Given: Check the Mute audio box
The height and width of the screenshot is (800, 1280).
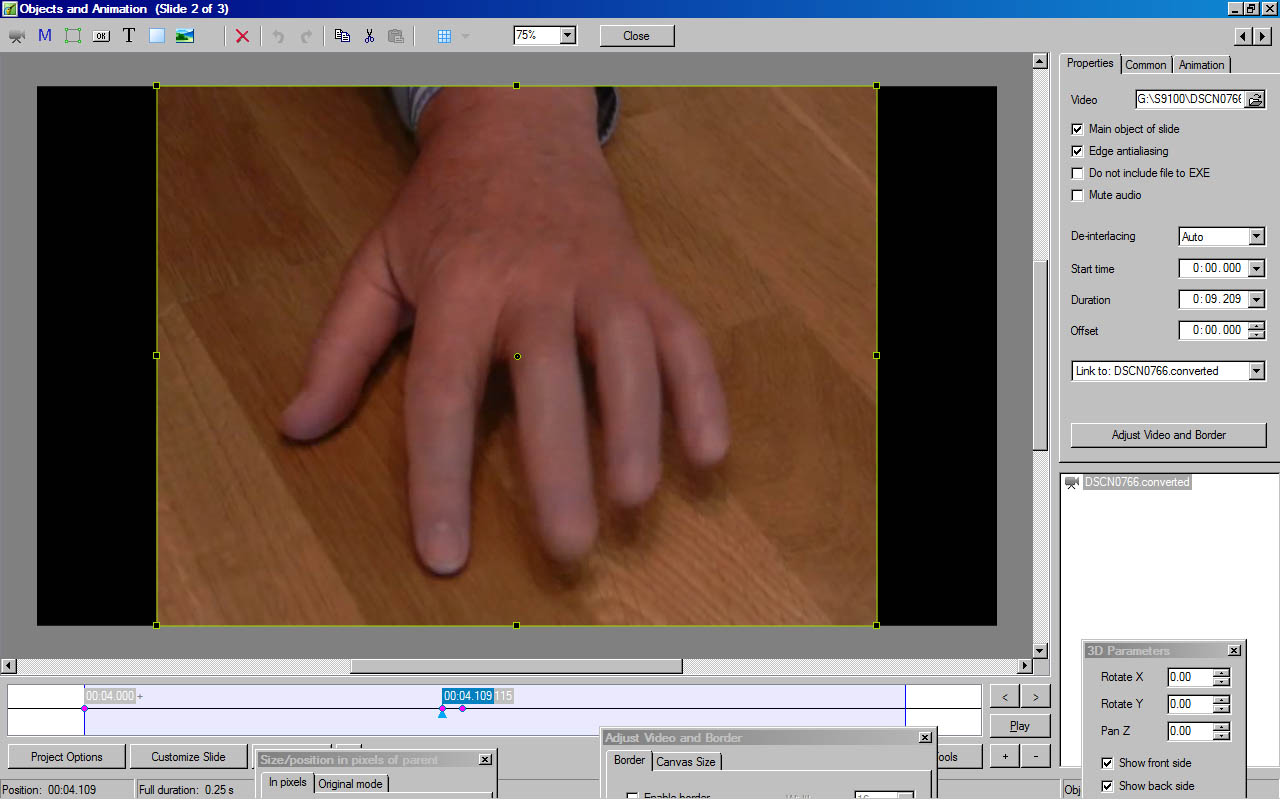Looking at the screenshot, I should pyautogui.click(x=1077, y=195).
